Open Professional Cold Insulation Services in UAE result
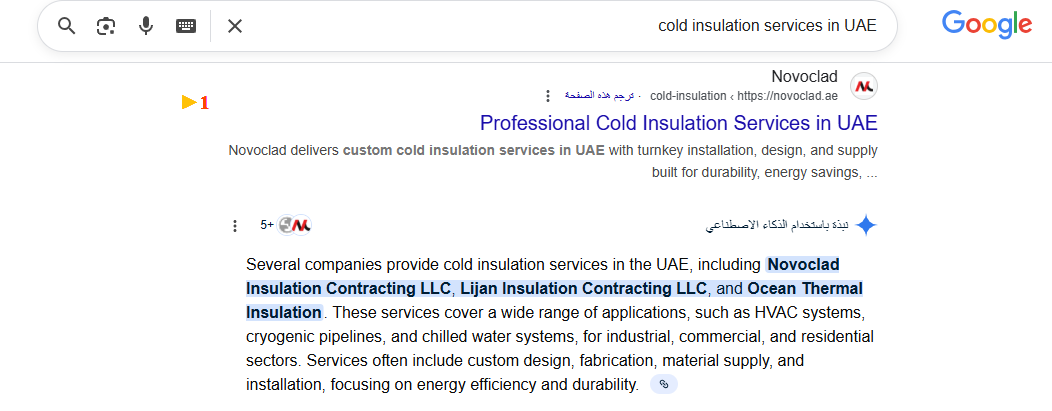 point(678,123)
